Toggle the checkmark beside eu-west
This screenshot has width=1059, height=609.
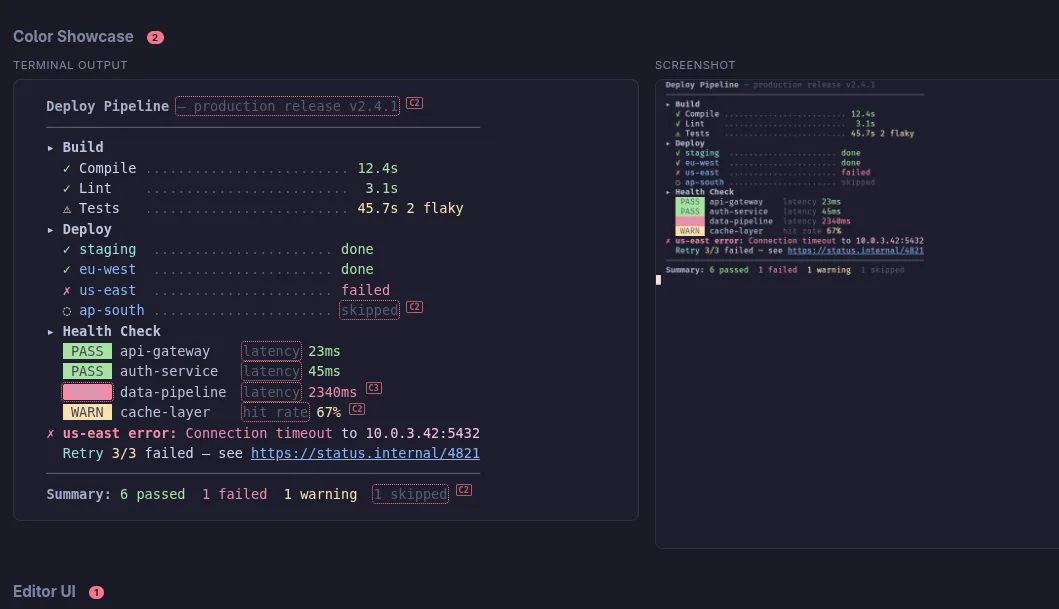[66, 269]
